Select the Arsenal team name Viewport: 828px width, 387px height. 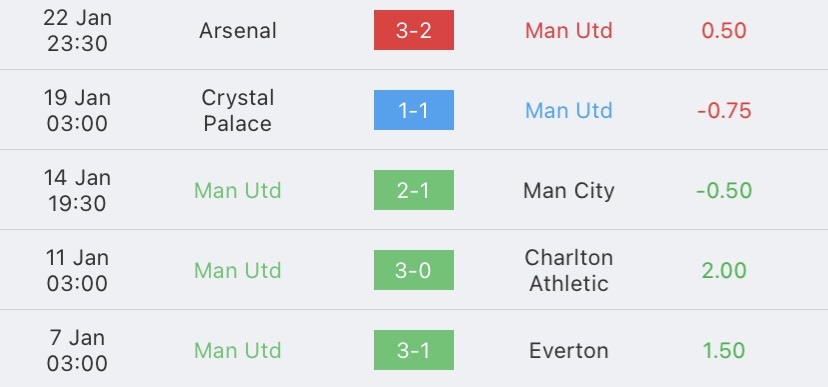[x=238, y=31]
